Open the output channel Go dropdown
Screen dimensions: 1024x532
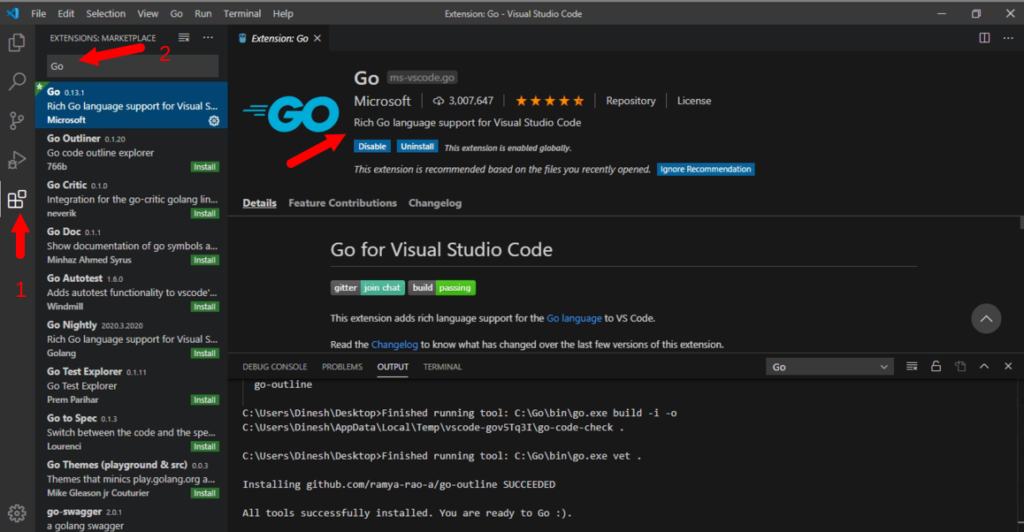tap(829, 367)
